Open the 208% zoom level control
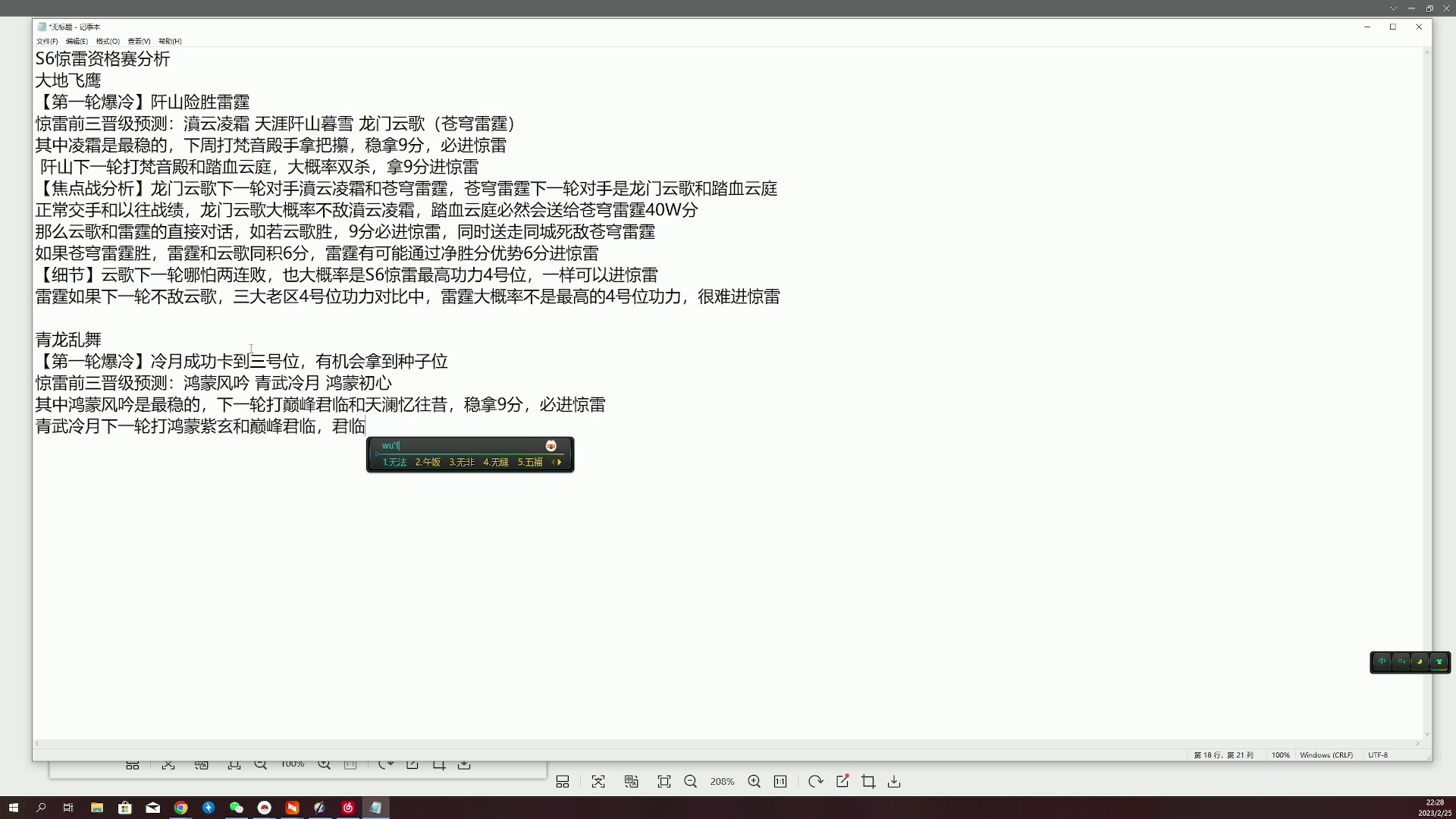1456x819 pixels. click(x=722, y=781)
